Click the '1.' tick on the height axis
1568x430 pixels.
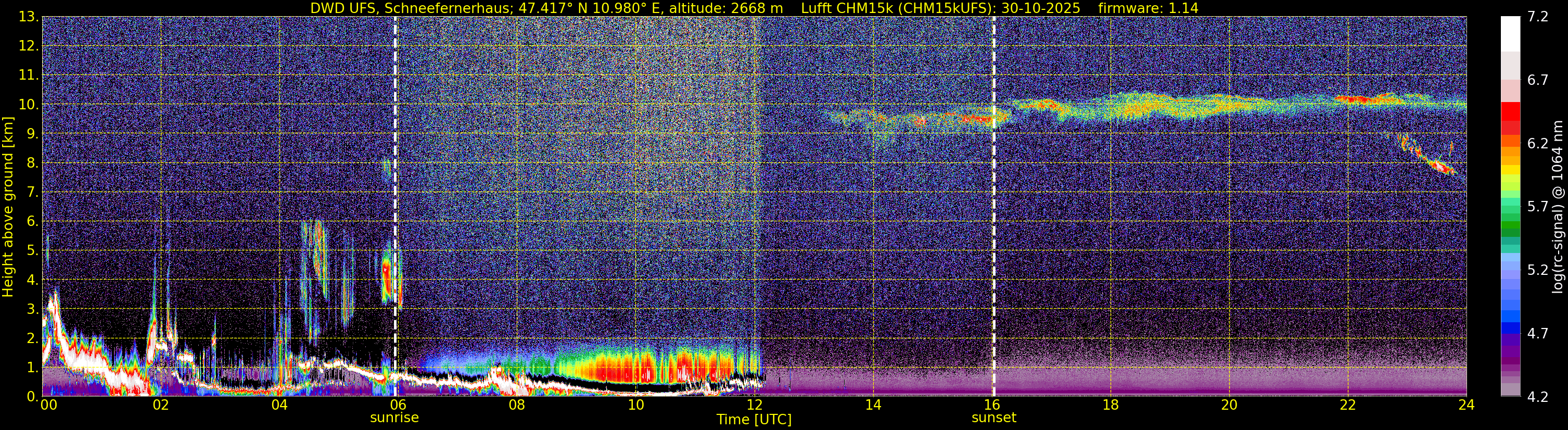click(32, 368)
